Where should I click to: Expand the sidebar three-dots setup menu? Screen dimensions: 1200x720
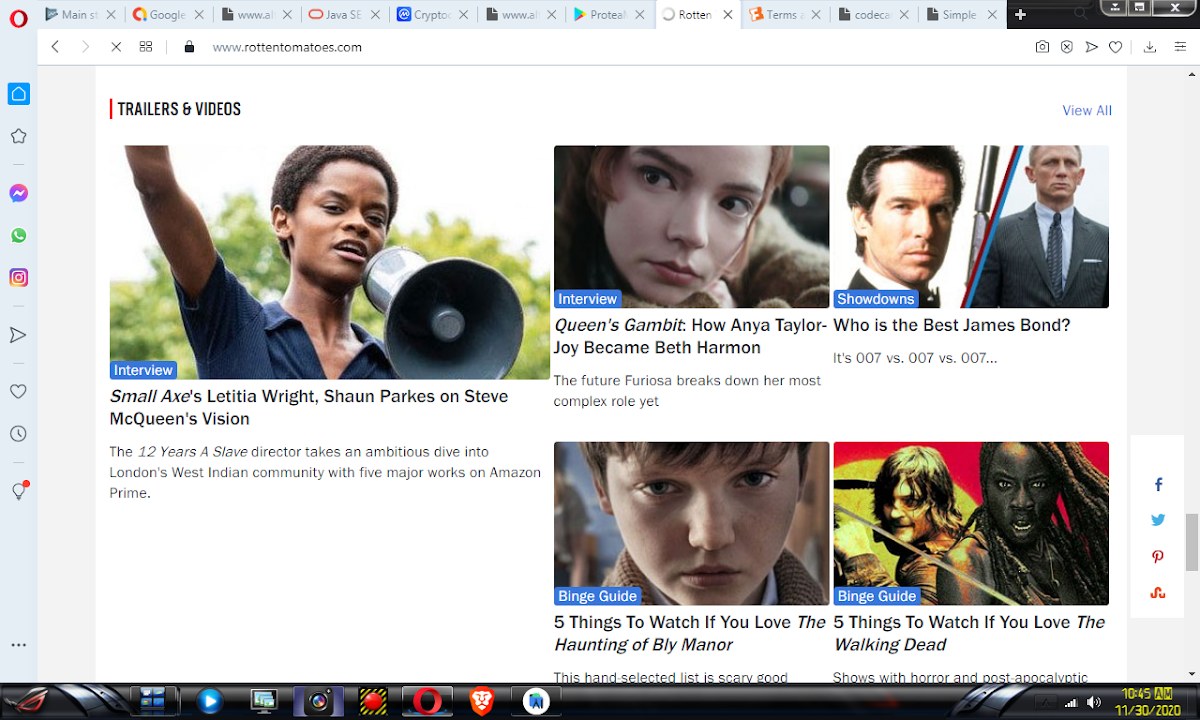click(18, 646)
